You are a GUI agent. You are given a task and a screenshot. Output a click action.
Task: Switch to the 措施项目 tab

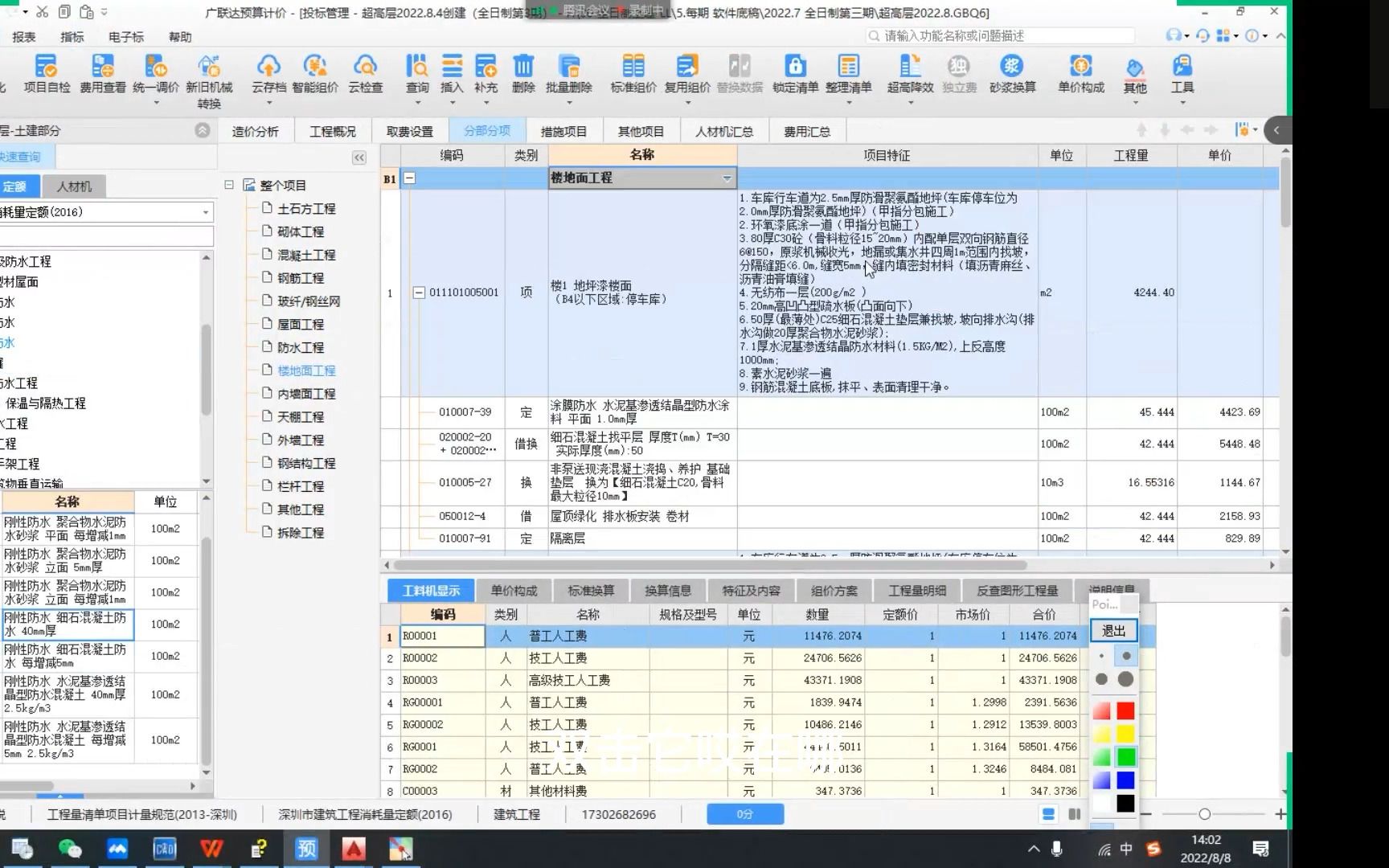click(x=563, y=132)
